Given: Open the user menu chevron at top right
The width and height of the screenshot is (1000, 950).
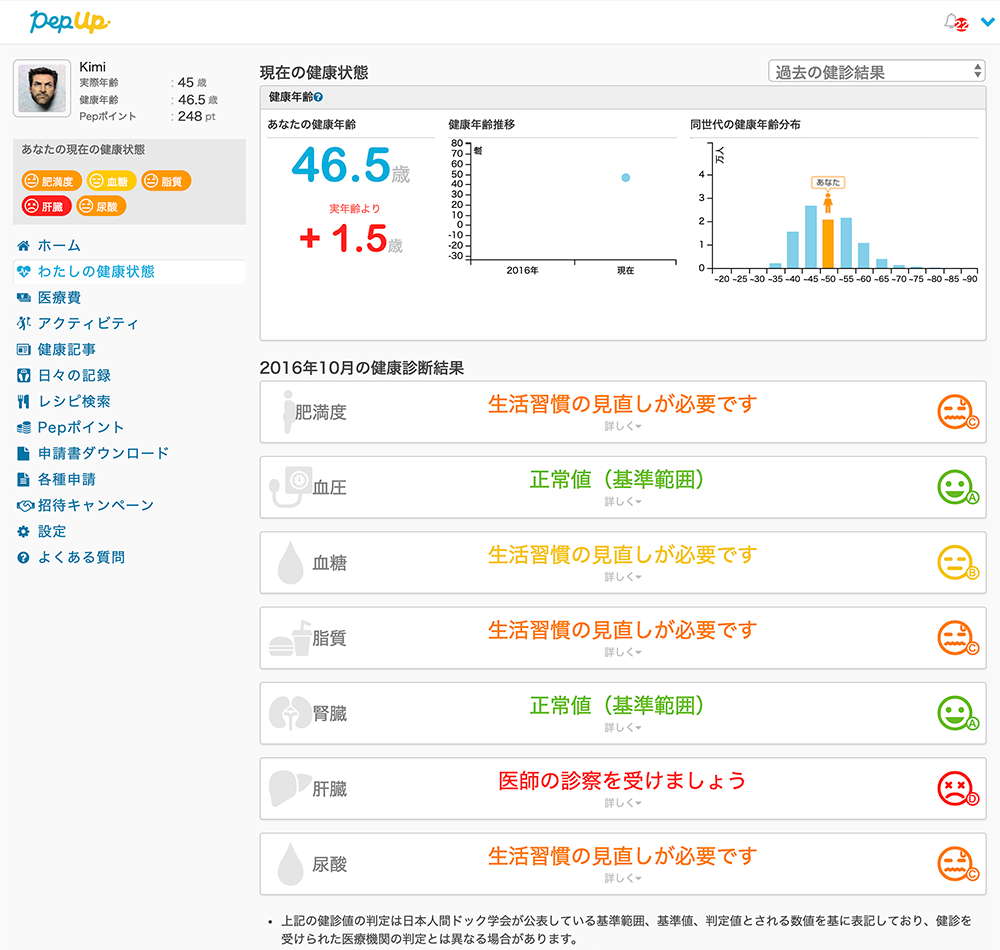Looking at the screenshot, I should tap(988, 22).
